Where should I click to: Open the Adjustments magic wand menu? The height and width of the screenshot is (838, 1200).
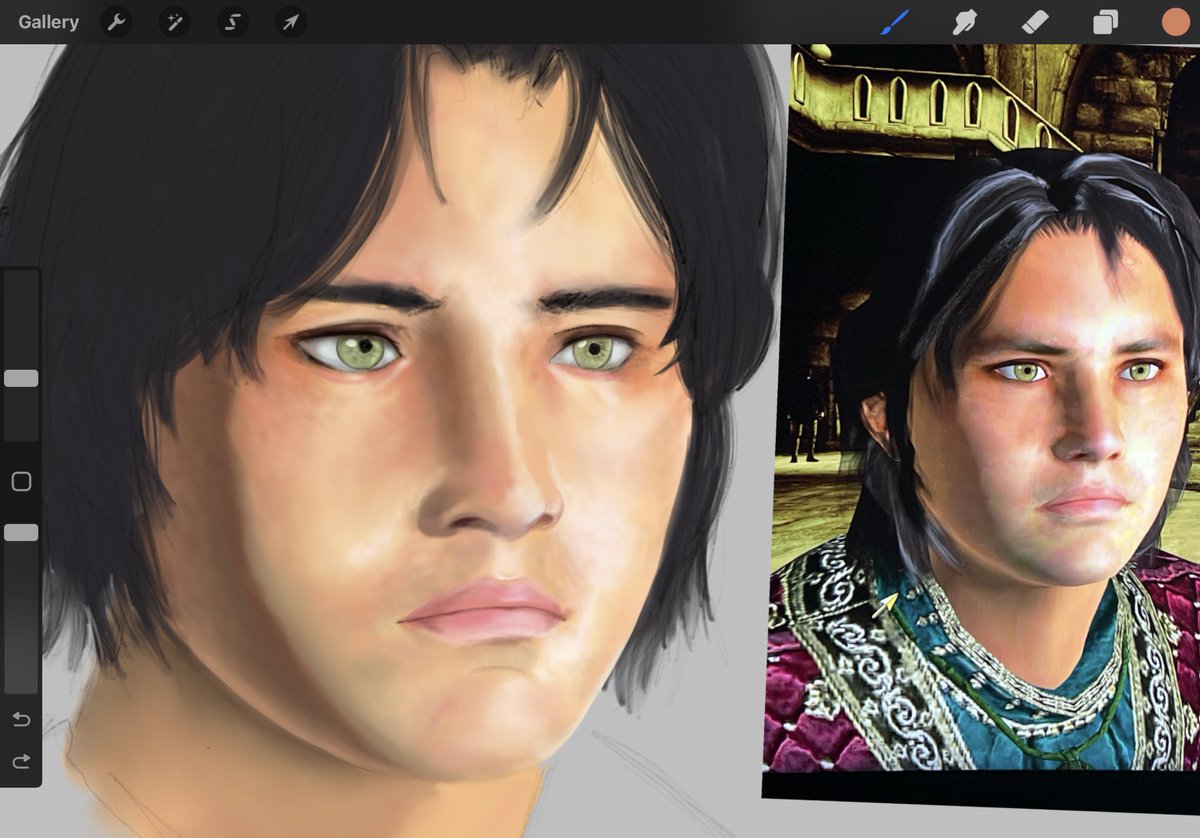(x=175, y=22)
